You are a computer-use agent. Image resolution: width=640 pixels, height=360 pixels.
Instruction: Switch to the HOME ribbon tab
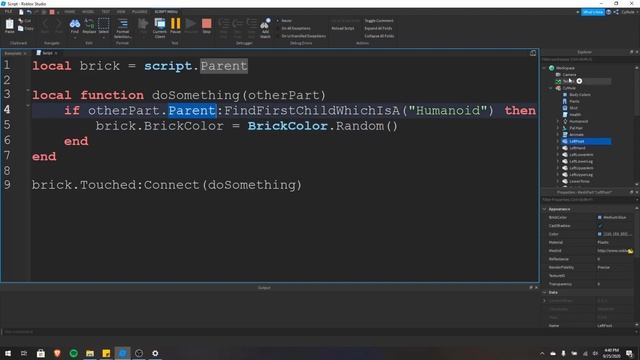70,12
